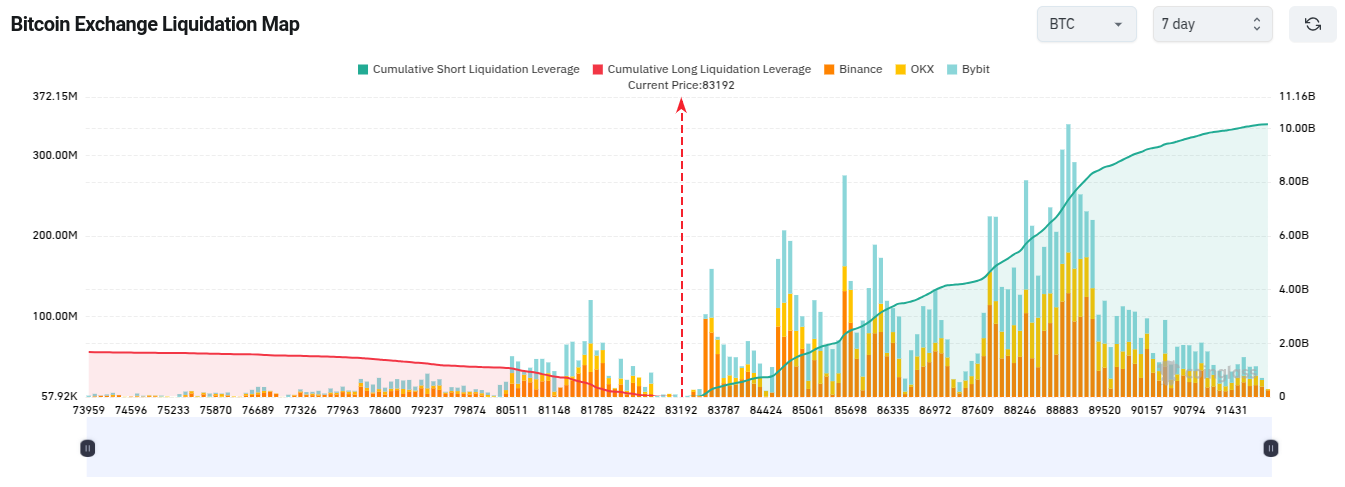1345x487 pixels.
Task: Click right axis label 11.16B
Action: coord(1297,97)
